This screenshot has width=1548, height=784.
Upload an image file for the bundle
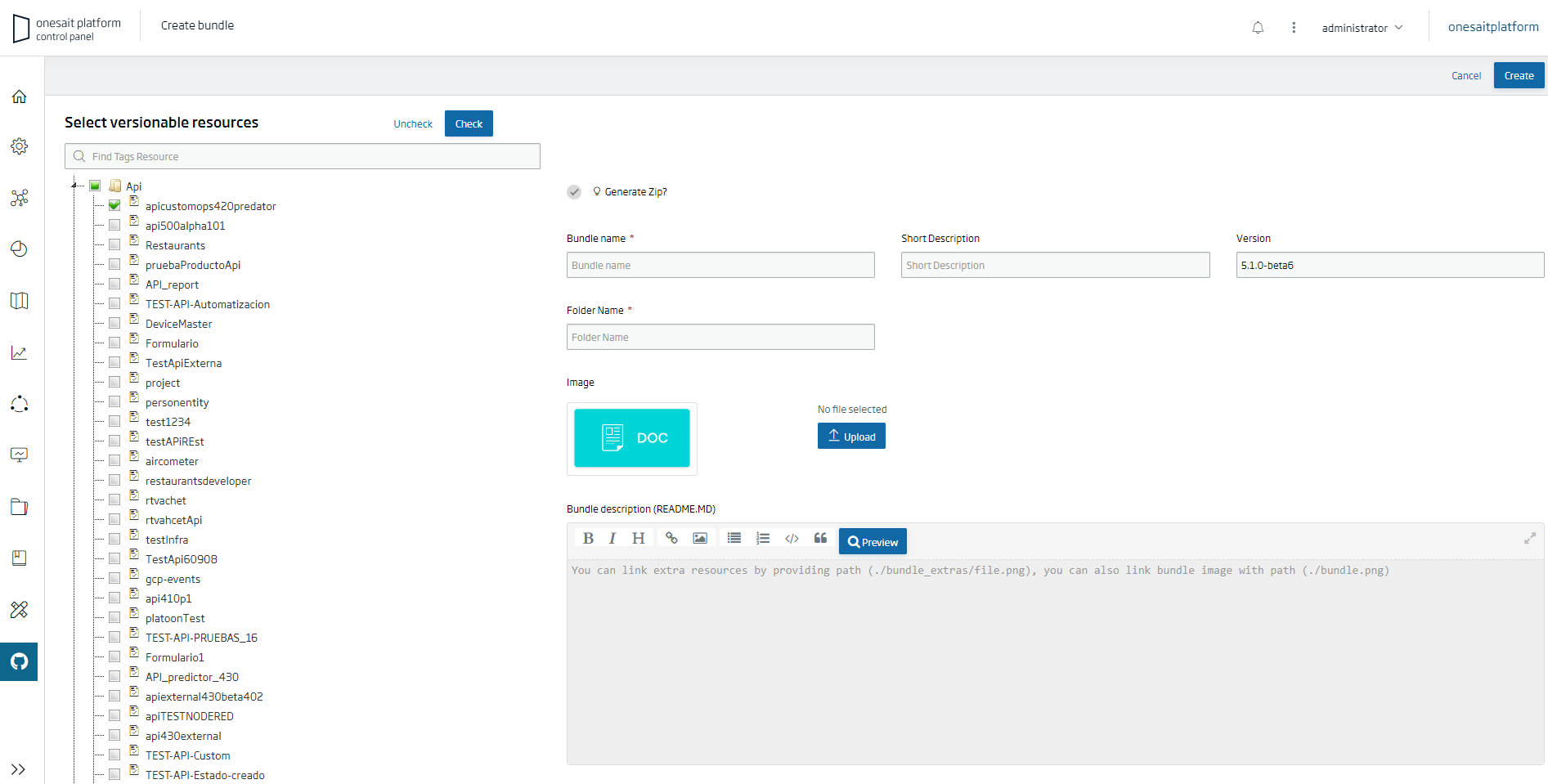click(x=851, y=436)
